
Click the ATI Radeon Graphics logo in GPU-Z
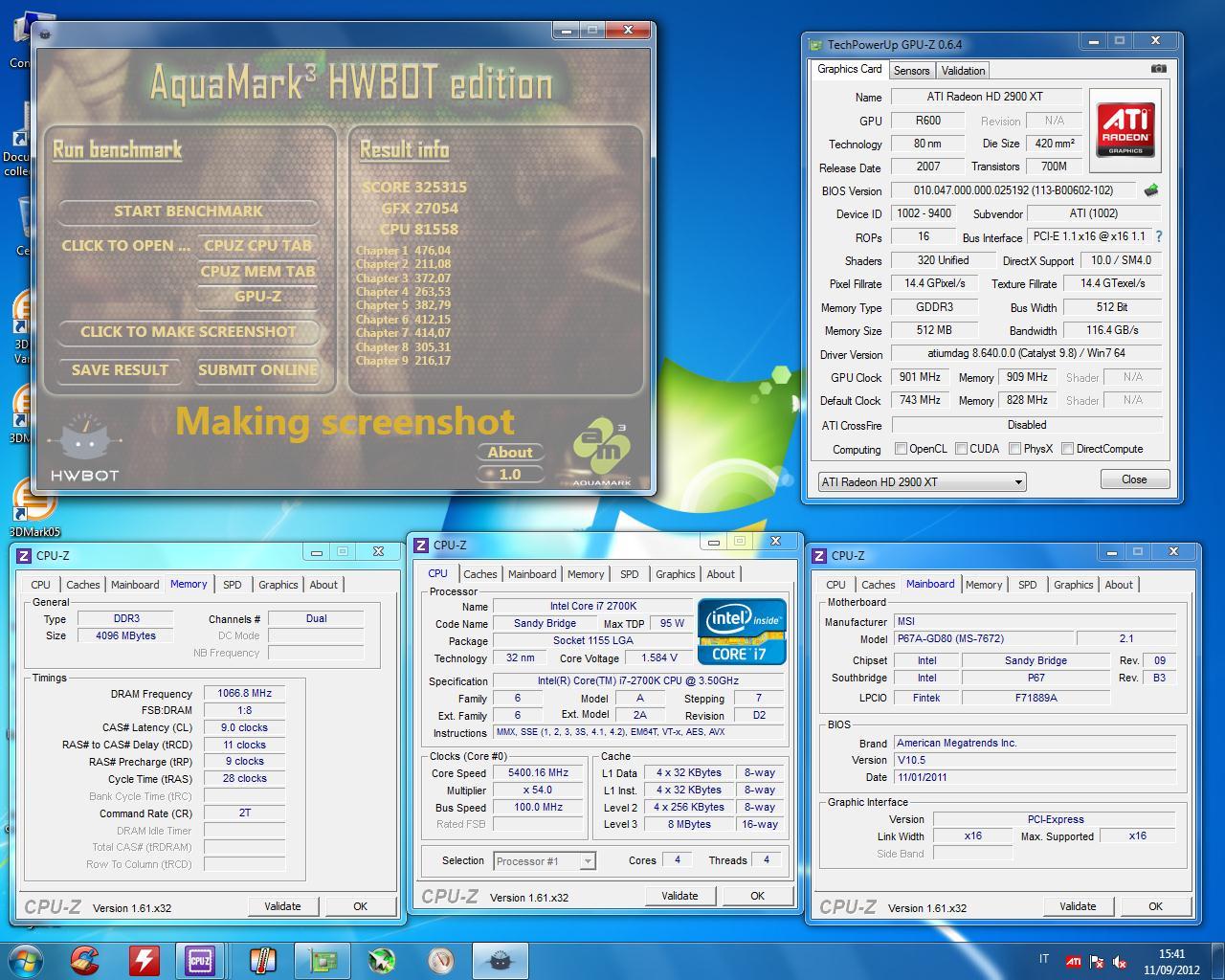(x=1125, y=130)
